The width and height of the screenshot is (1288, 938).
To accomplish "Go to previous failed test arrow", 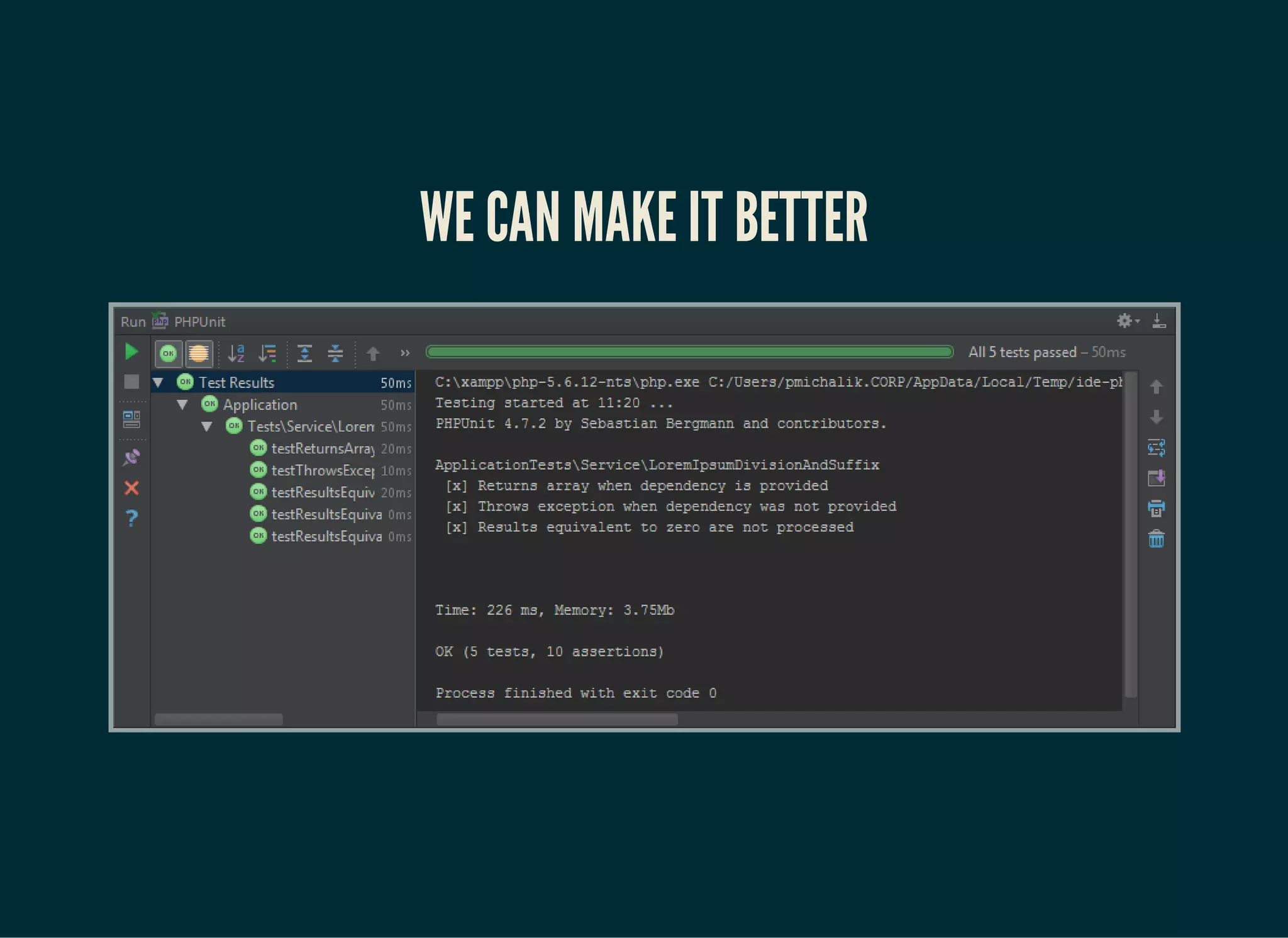I will tap(373, 354).
